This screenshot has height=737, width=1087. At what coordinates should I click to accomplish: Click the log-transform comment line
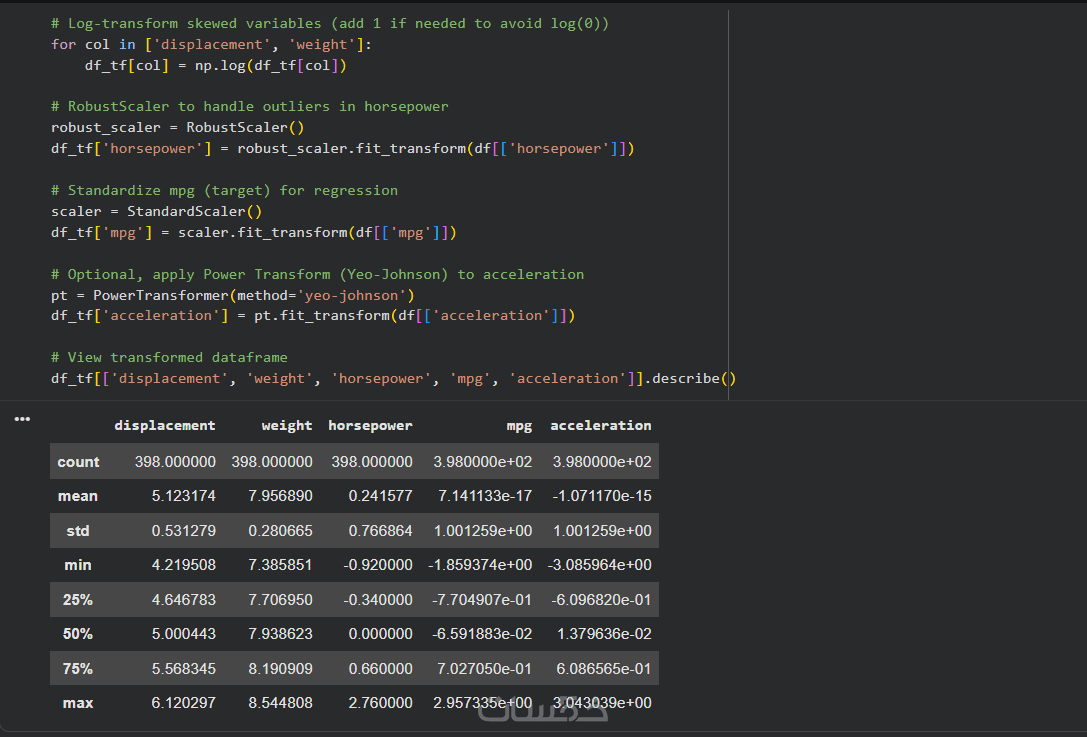click(330, 24)
